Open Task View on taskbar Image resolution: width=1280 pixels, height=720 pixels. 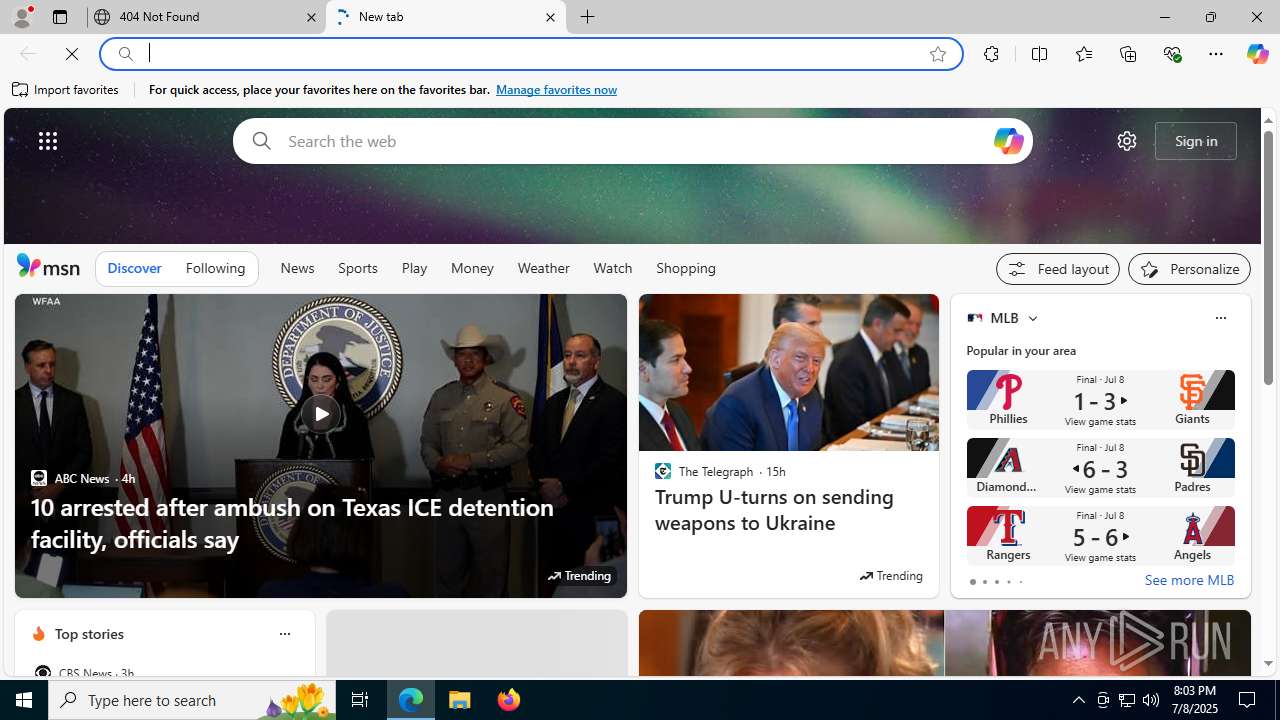pos(360,700)
